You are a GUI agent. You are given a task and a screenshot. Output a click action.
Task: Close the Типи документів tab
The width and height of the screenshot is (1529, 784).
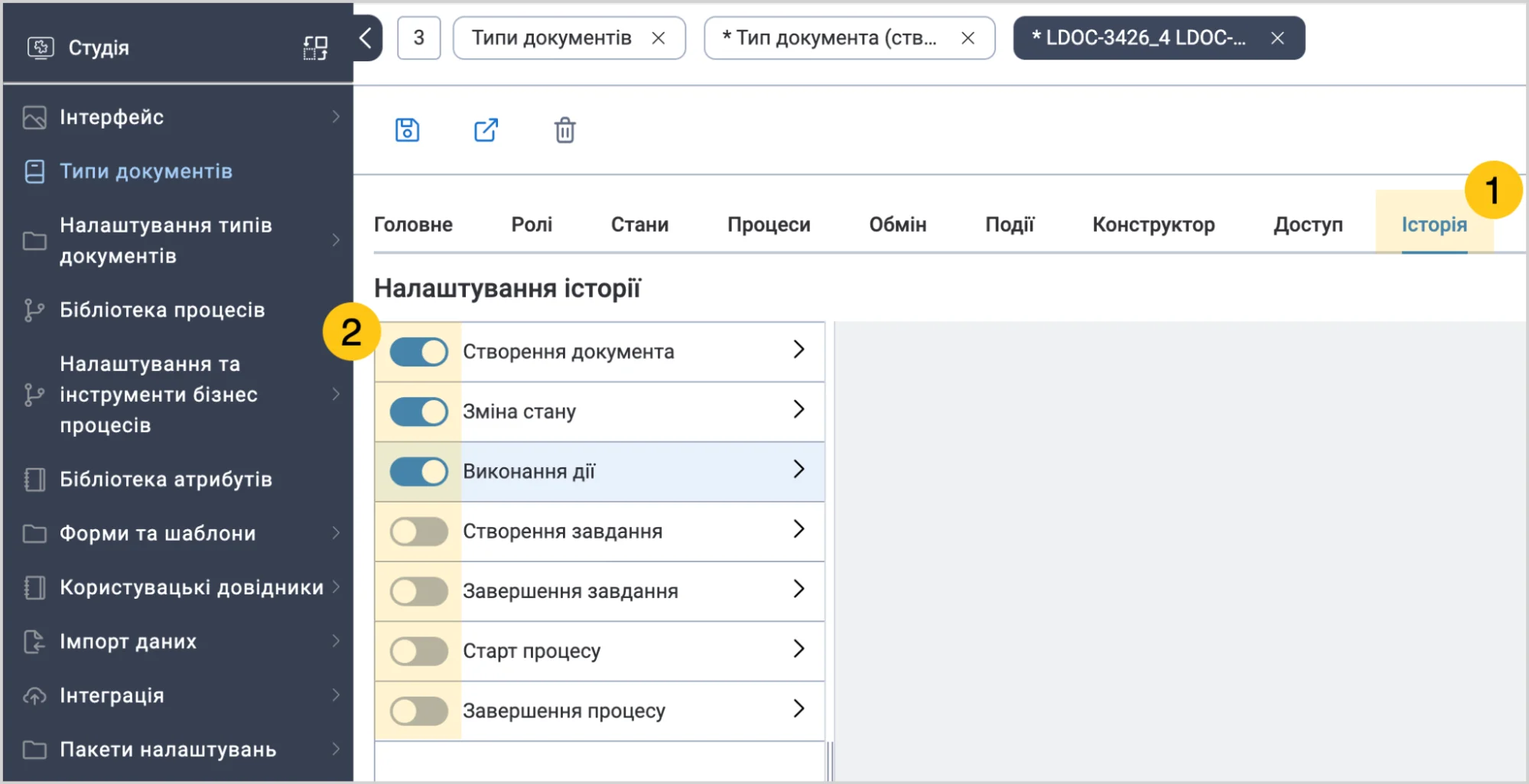(x=658, y=37)
